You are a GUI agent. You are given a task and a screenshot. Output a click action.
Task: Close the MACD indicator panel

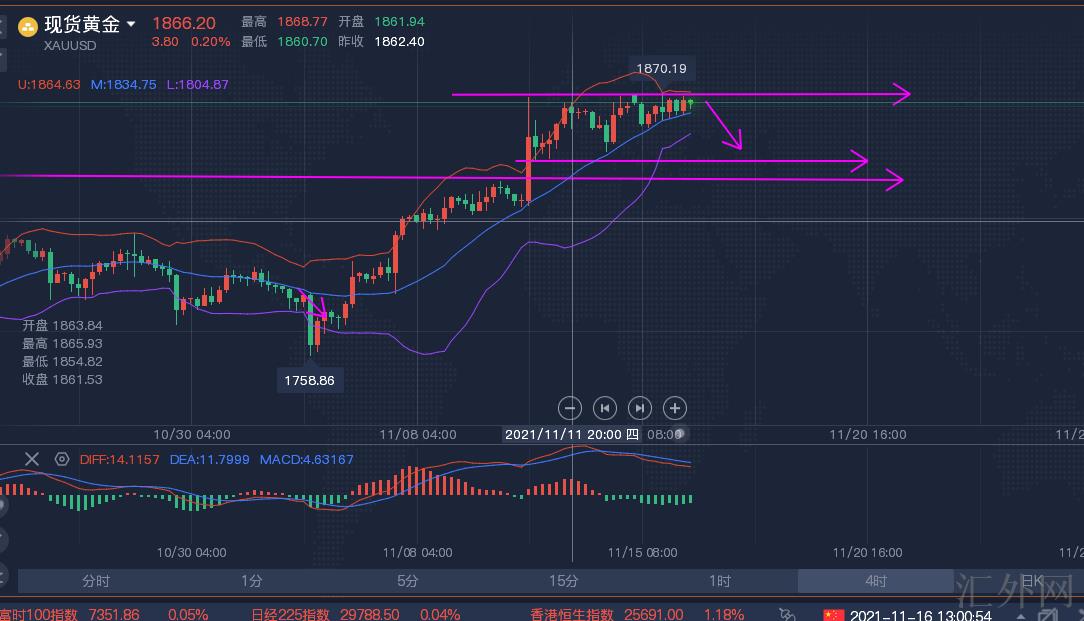pos(32,459)
